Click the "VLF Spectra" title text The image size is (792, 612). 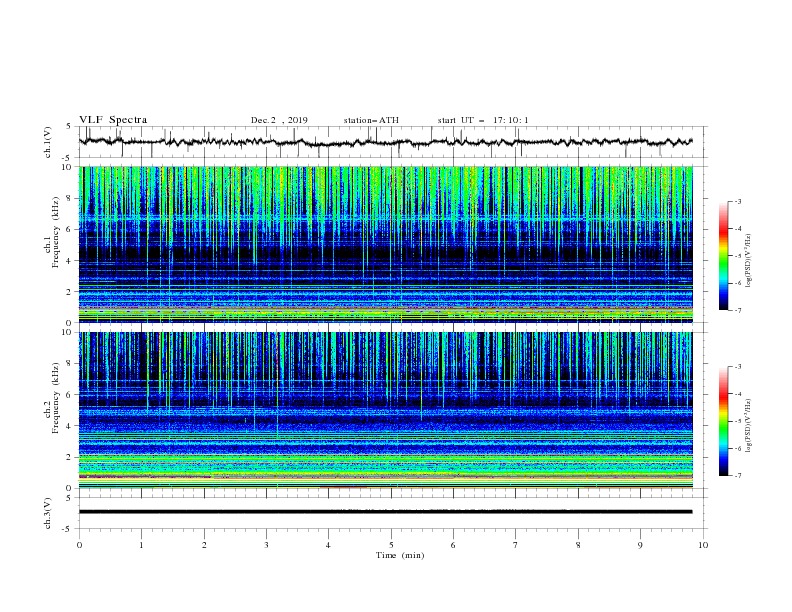tap(113, 120)
